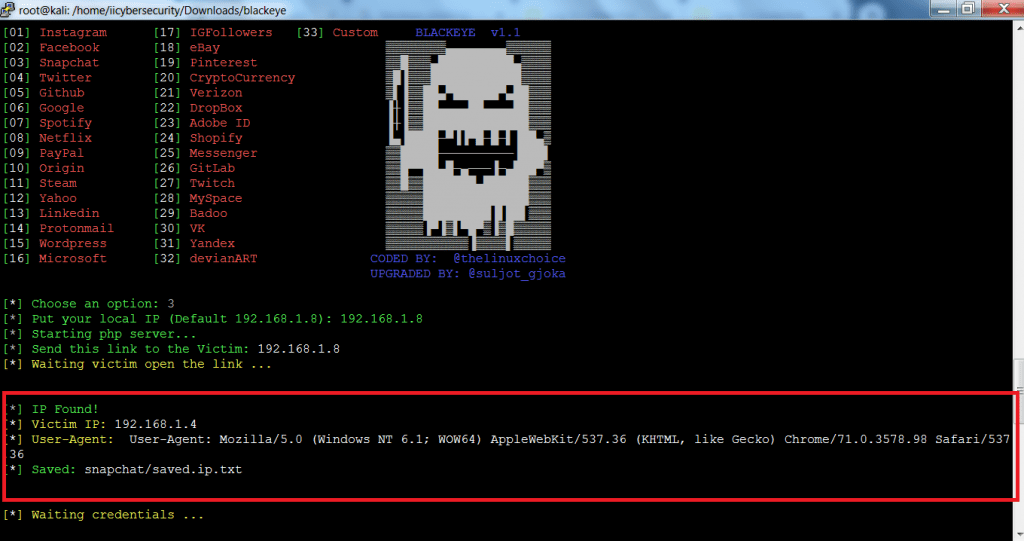Select the Badoo option text
This screenshot has width=1024, height=541.
tap(208, 212)
